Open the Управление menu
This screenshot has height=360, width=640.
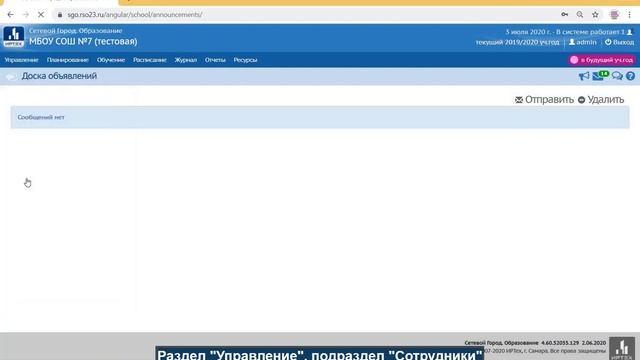(x=21, y=60)
